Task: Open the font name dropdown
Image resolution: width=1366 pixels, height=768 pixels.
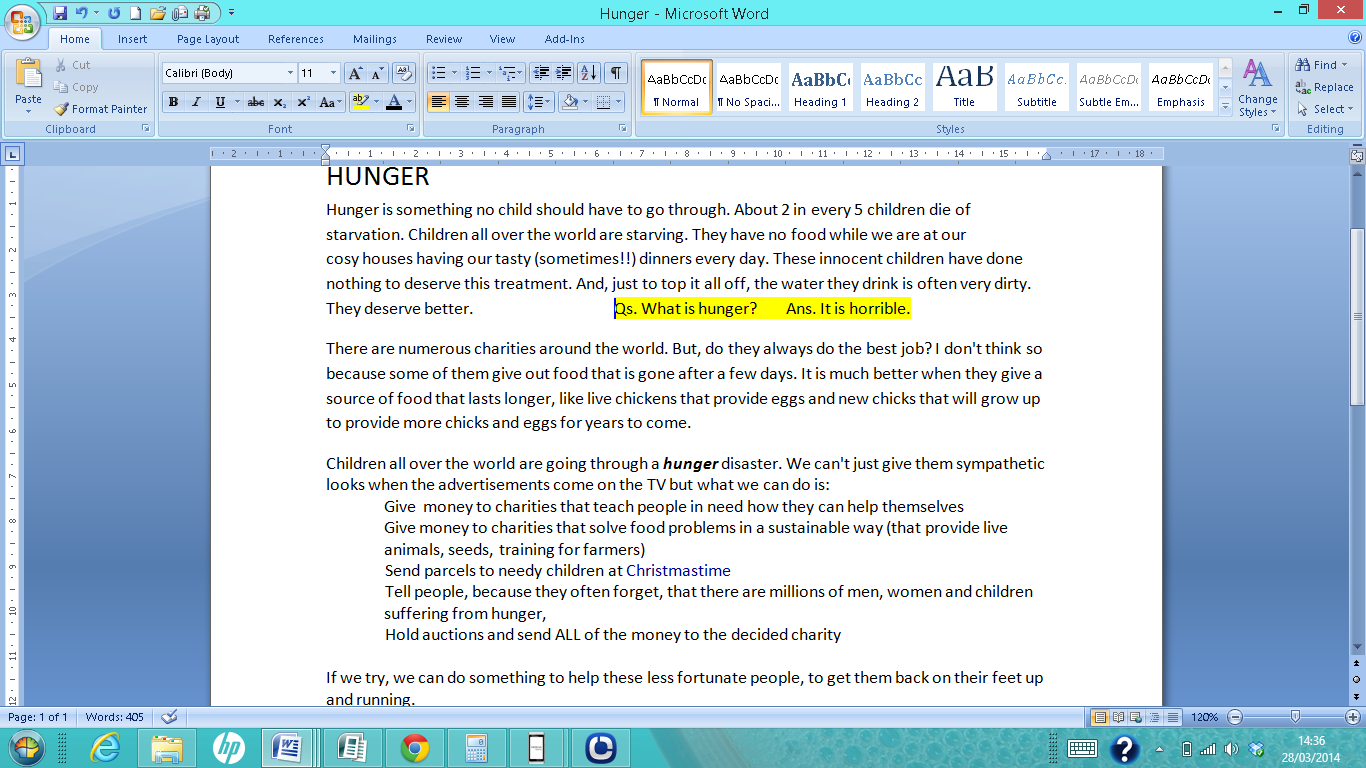Action: (x=290, y=73)
